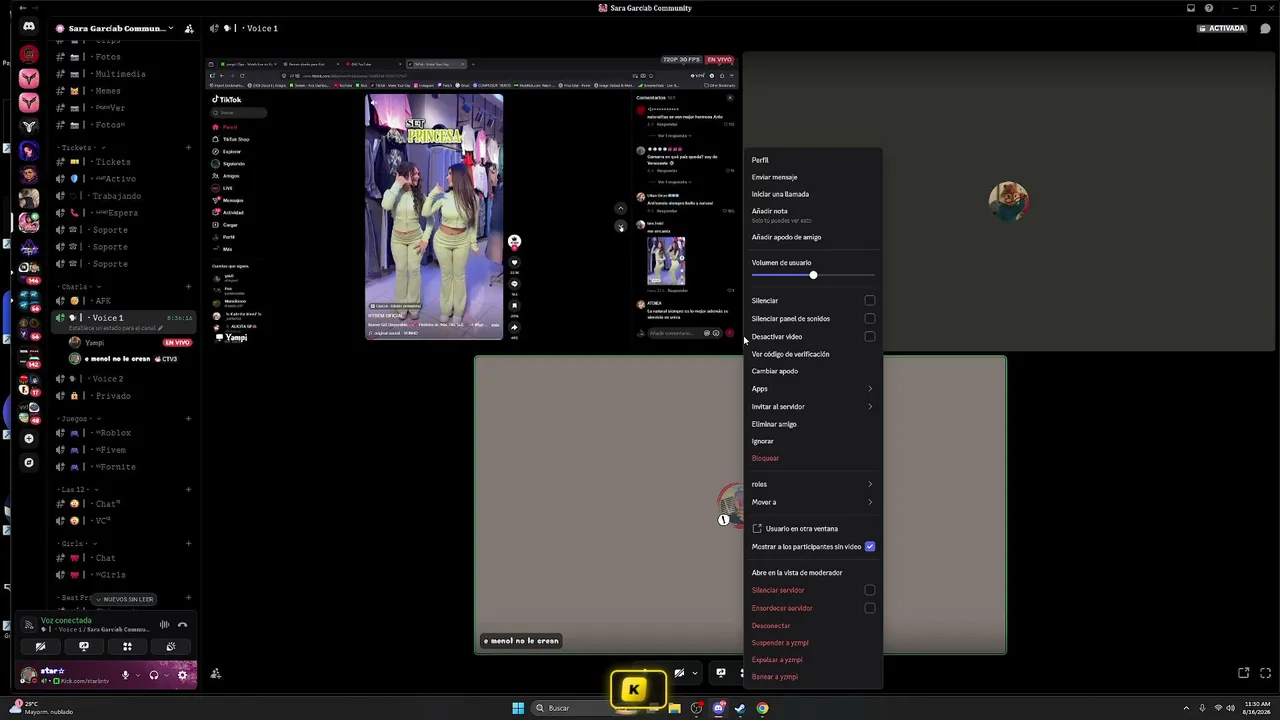The width and height of the screenshot is (1280, 720).
Task: Enter fullscreen call view
Action: [x=1265, y=673]
